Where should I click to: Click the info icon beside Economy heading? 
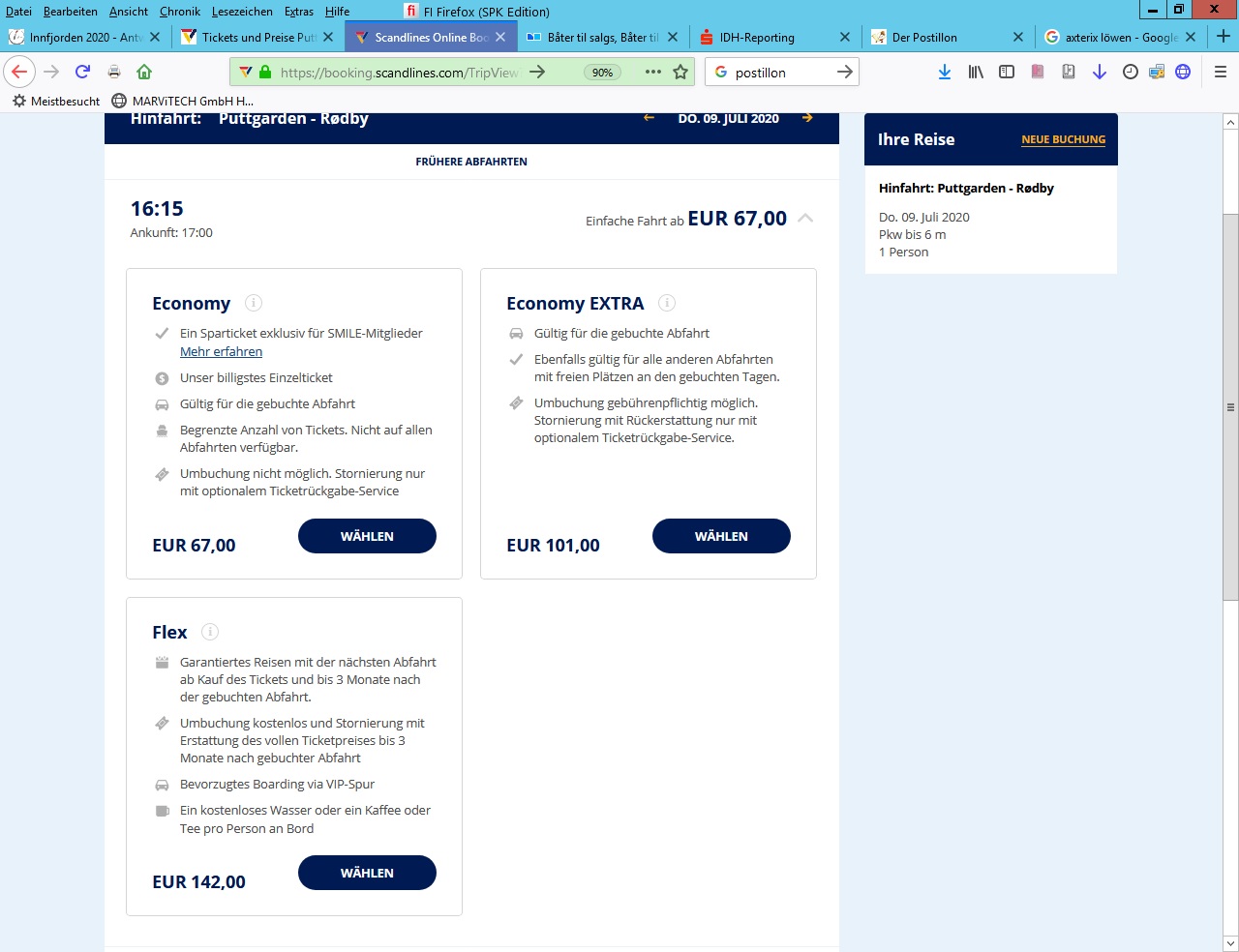coord(254,303)
